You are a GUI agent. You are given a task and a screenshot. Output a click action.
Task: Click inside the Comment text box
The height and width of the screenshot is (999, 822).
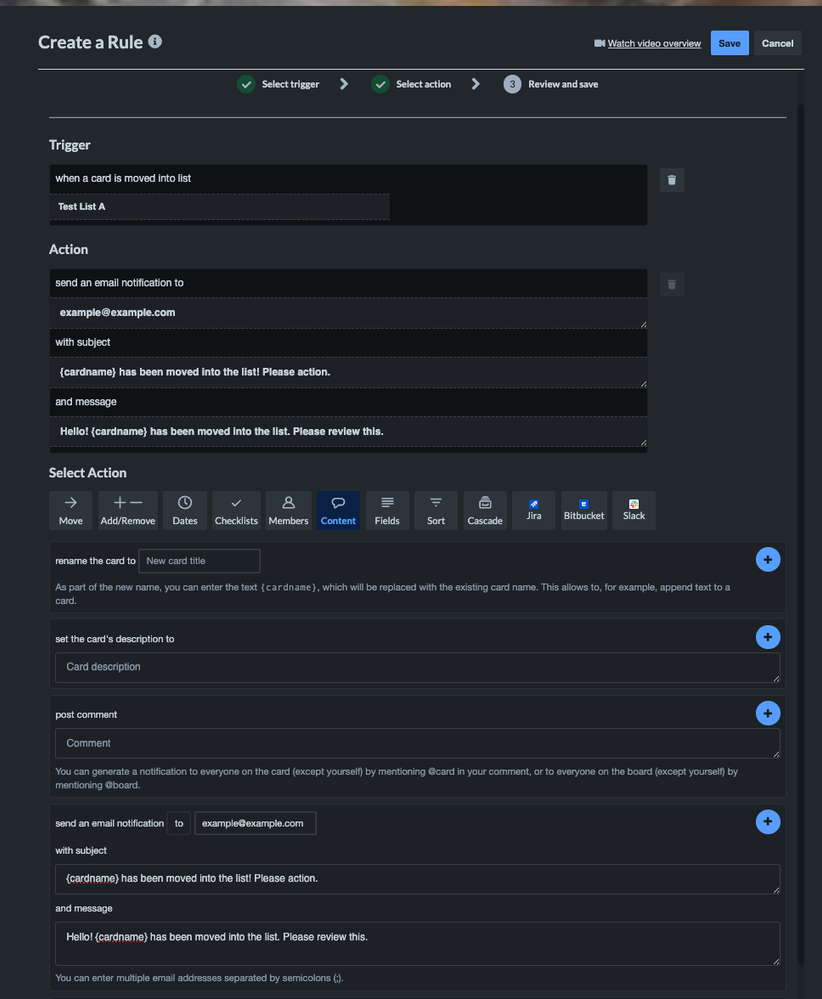pyautogui.click(x=417, y=743)
